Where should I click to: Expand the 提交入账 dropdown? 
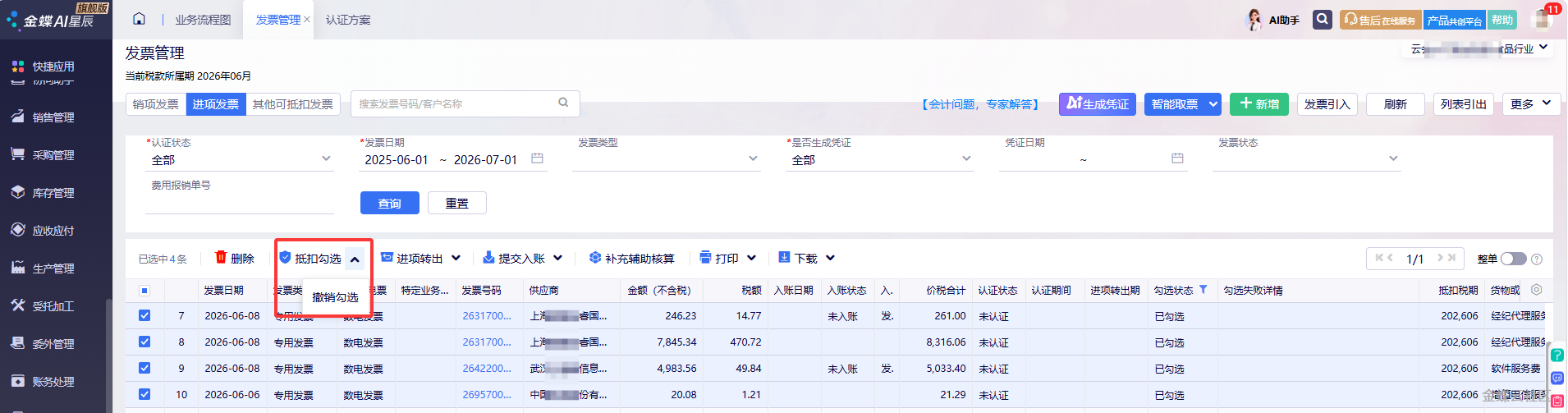click(x=557, y=258)
